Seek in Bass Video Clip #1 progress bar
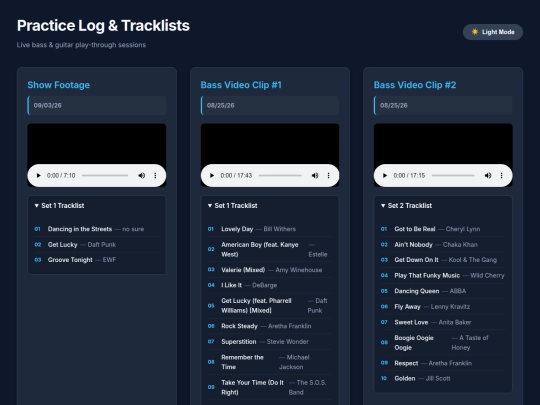 [x=280, y=176]
